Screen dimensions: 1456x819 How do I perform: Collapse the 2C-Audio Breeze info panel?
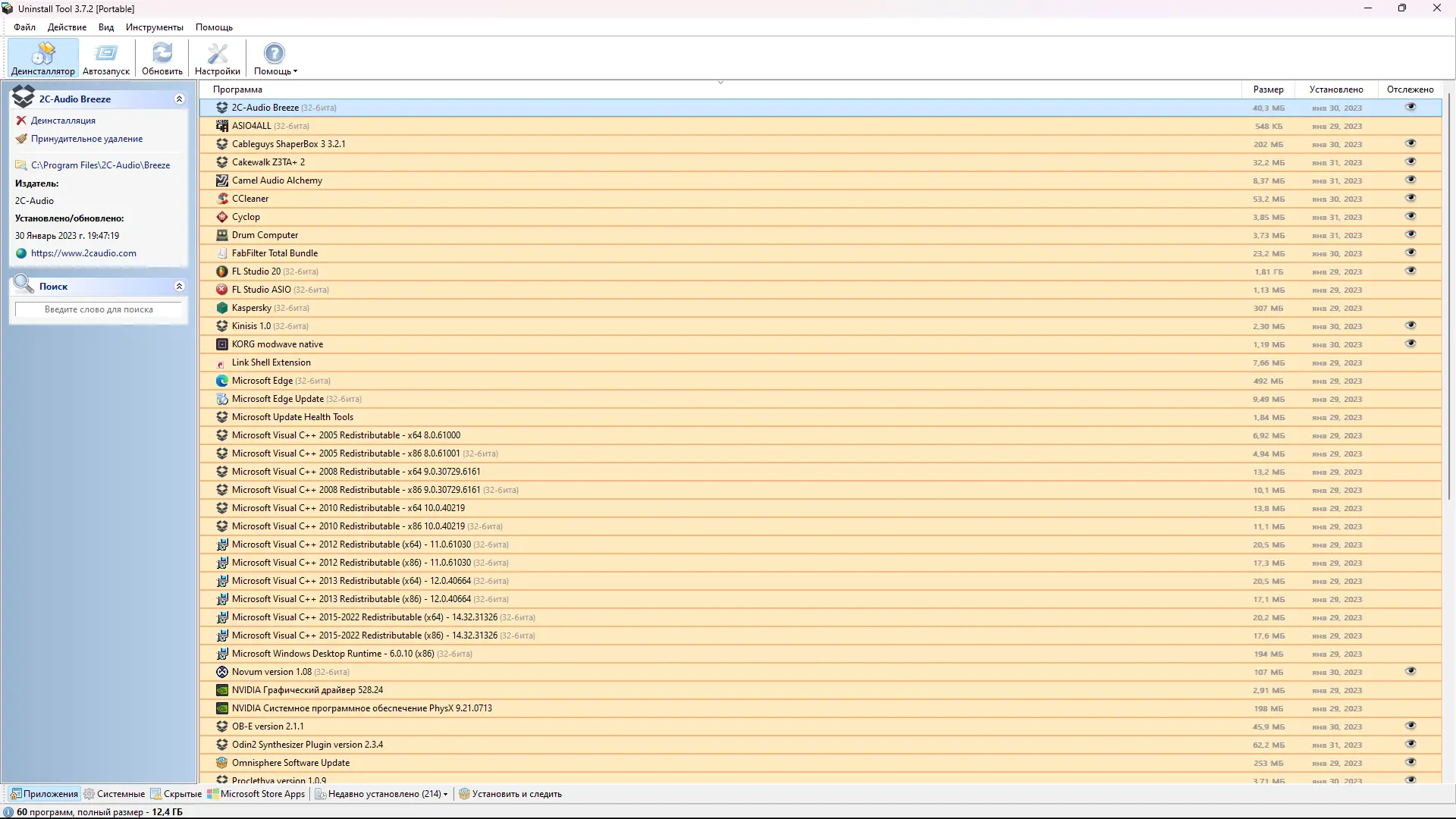179,99
